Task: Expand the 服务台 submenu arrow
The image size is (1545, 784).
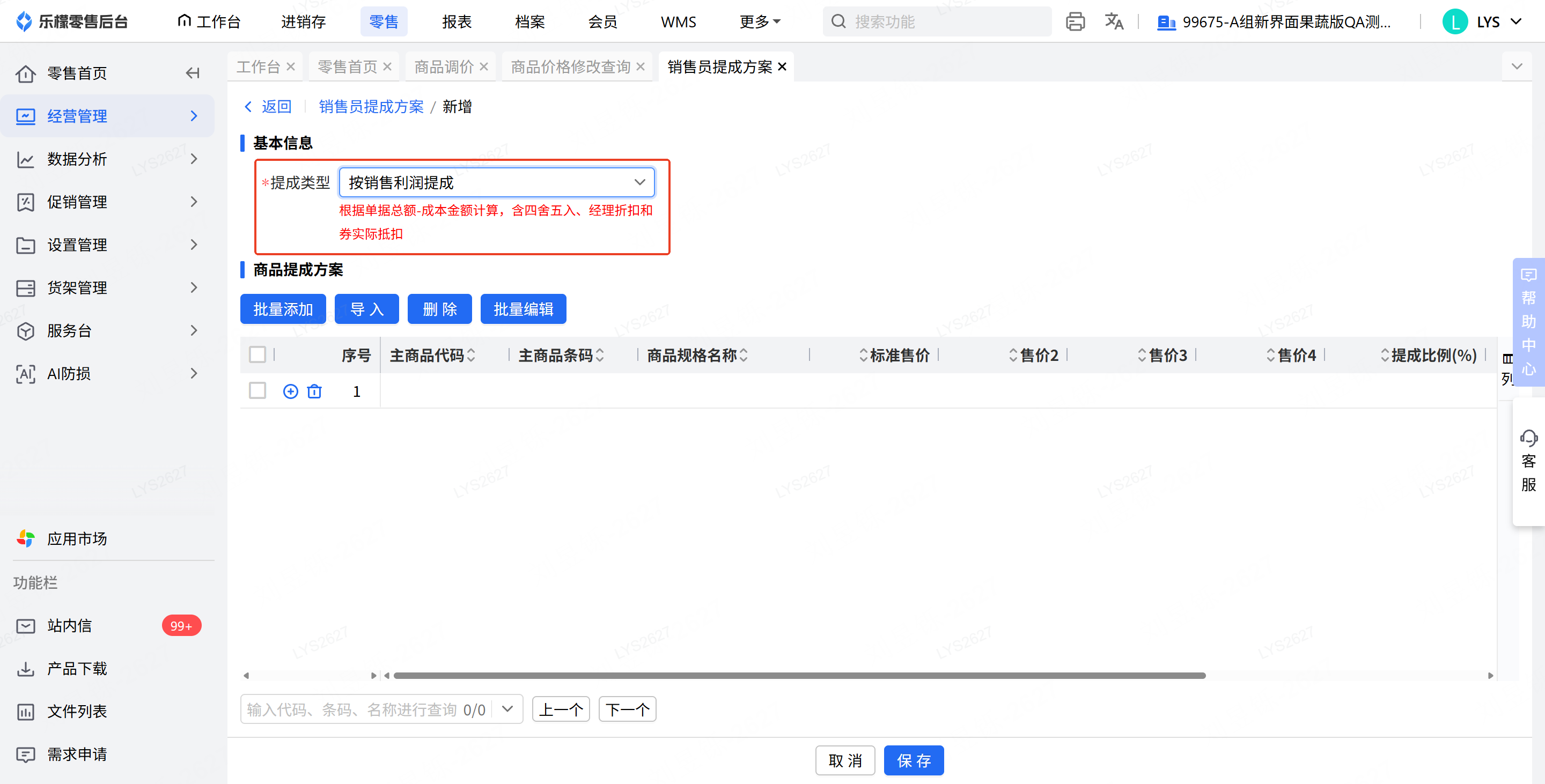Action: pos(194,330)
